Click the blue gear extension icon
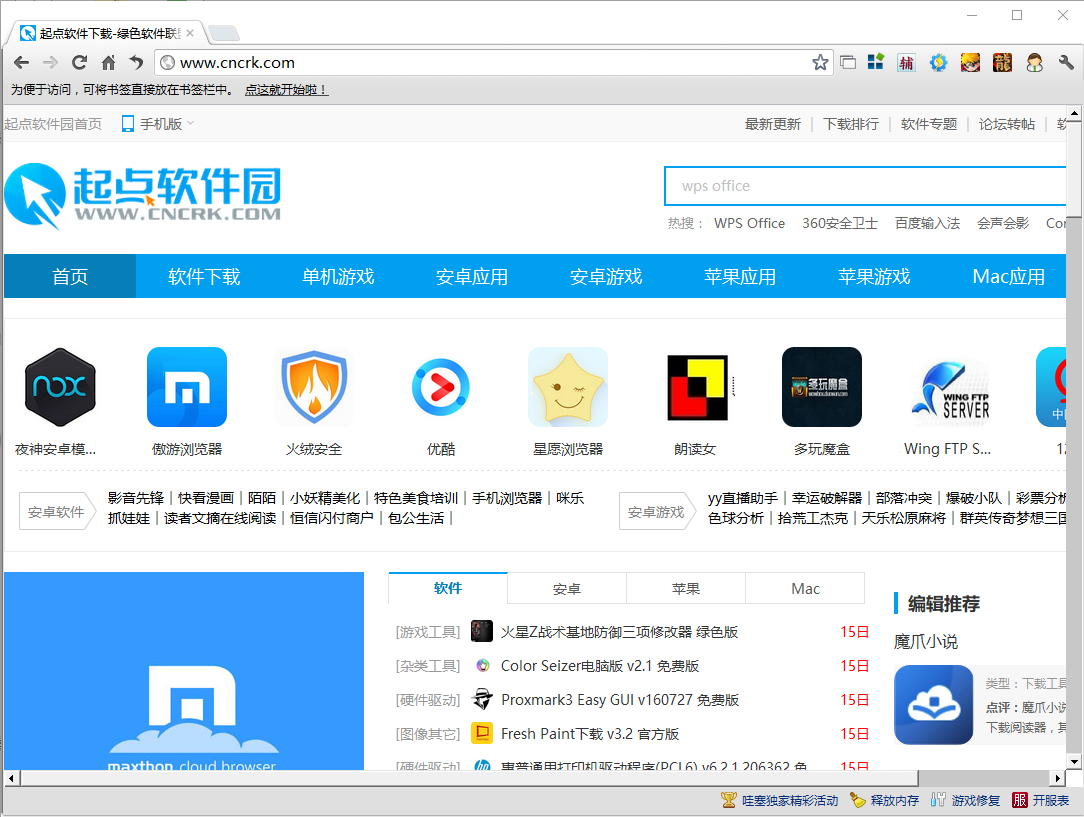The image size is (1084, 817). point(938,63)
